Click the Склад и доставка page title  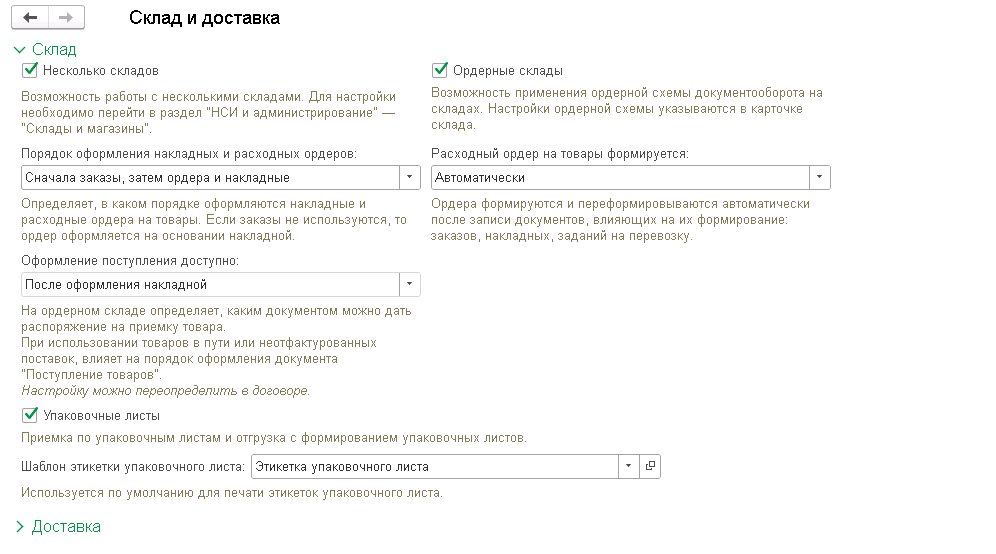205,18
